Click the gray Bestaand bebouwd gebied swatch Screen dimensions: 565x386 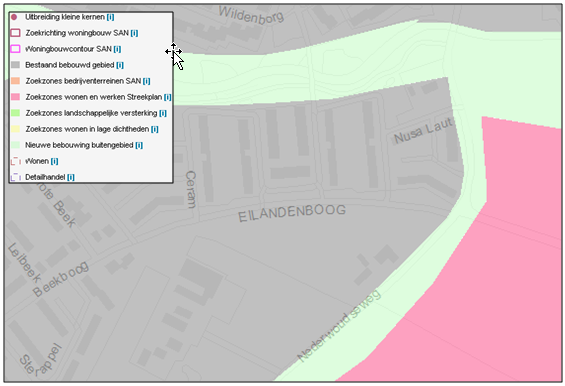click(x=15, y=65)
